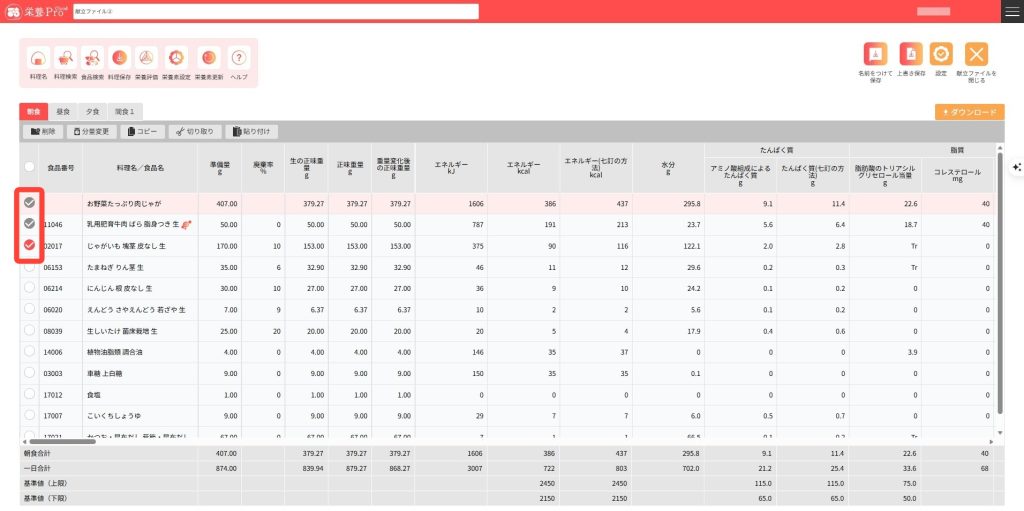This screenshot has height=511, width=1024.
Task: Click the 料理保存 save dish icon
Action: click(x=118, y=59)
